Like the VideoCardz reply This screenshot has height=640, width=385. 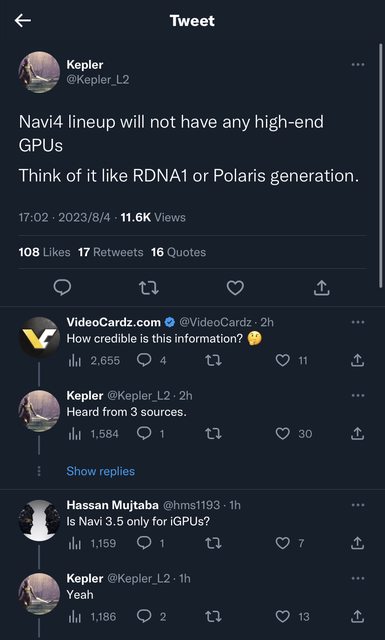pyautogui.click(x=283, y=360)
